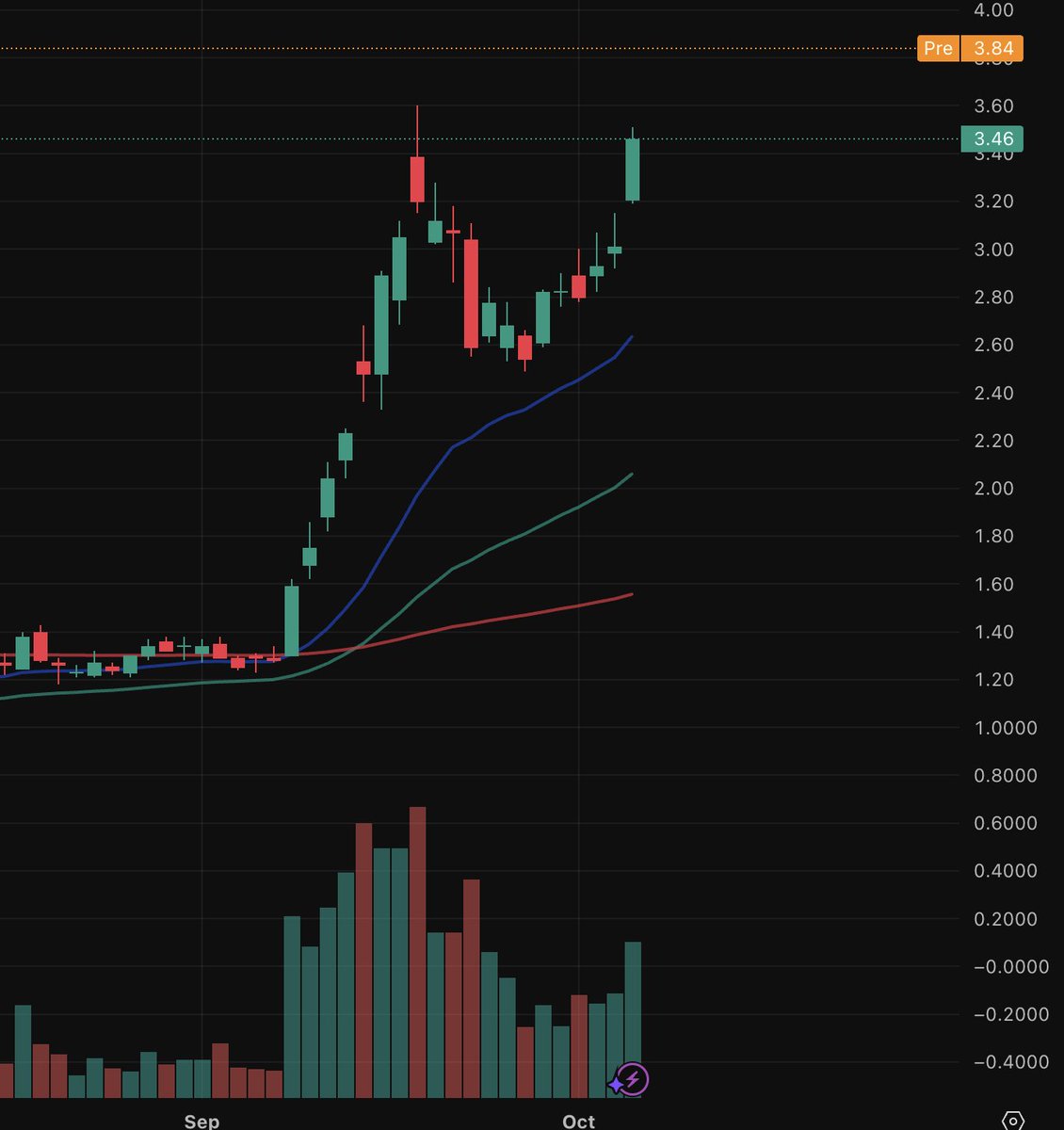This screenshot has height=1130, width=1064.
Task: Select the tallest red volume bar
Action: (417, 951)
